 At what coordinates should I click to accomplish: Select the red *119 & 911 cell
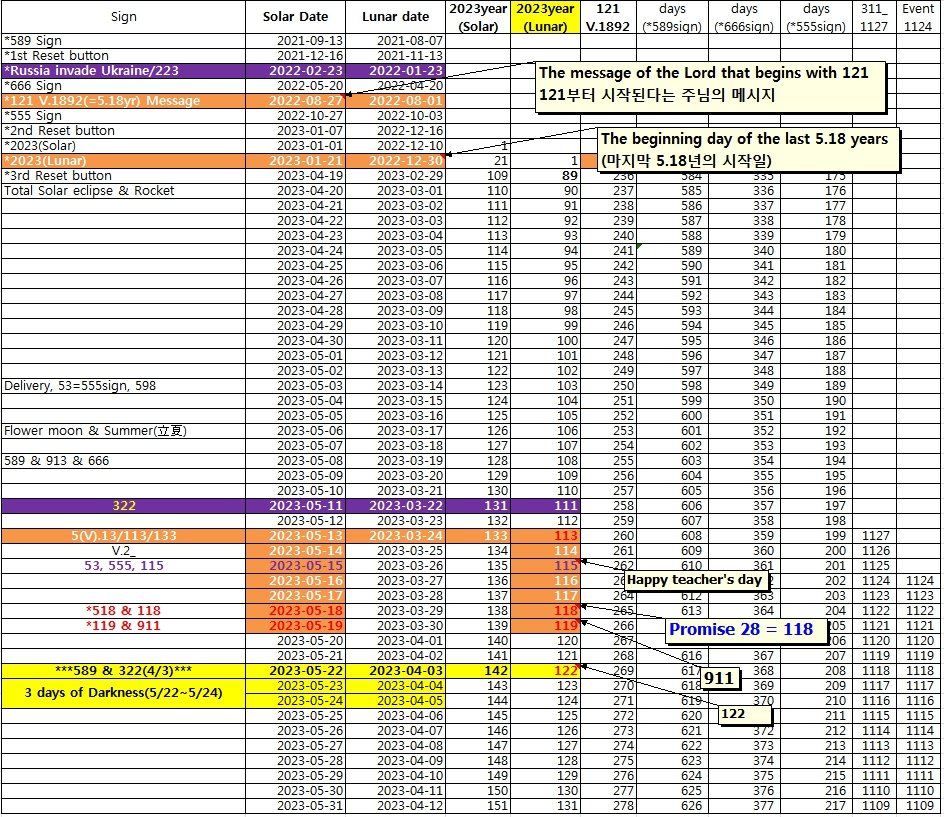point(123,626)
